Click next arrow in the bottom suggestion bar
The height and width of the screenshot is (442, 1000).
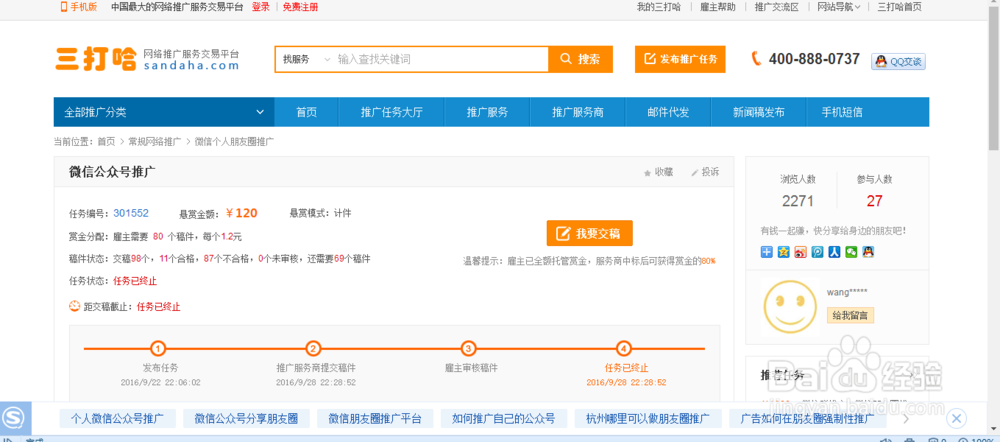tap(906, 419)
